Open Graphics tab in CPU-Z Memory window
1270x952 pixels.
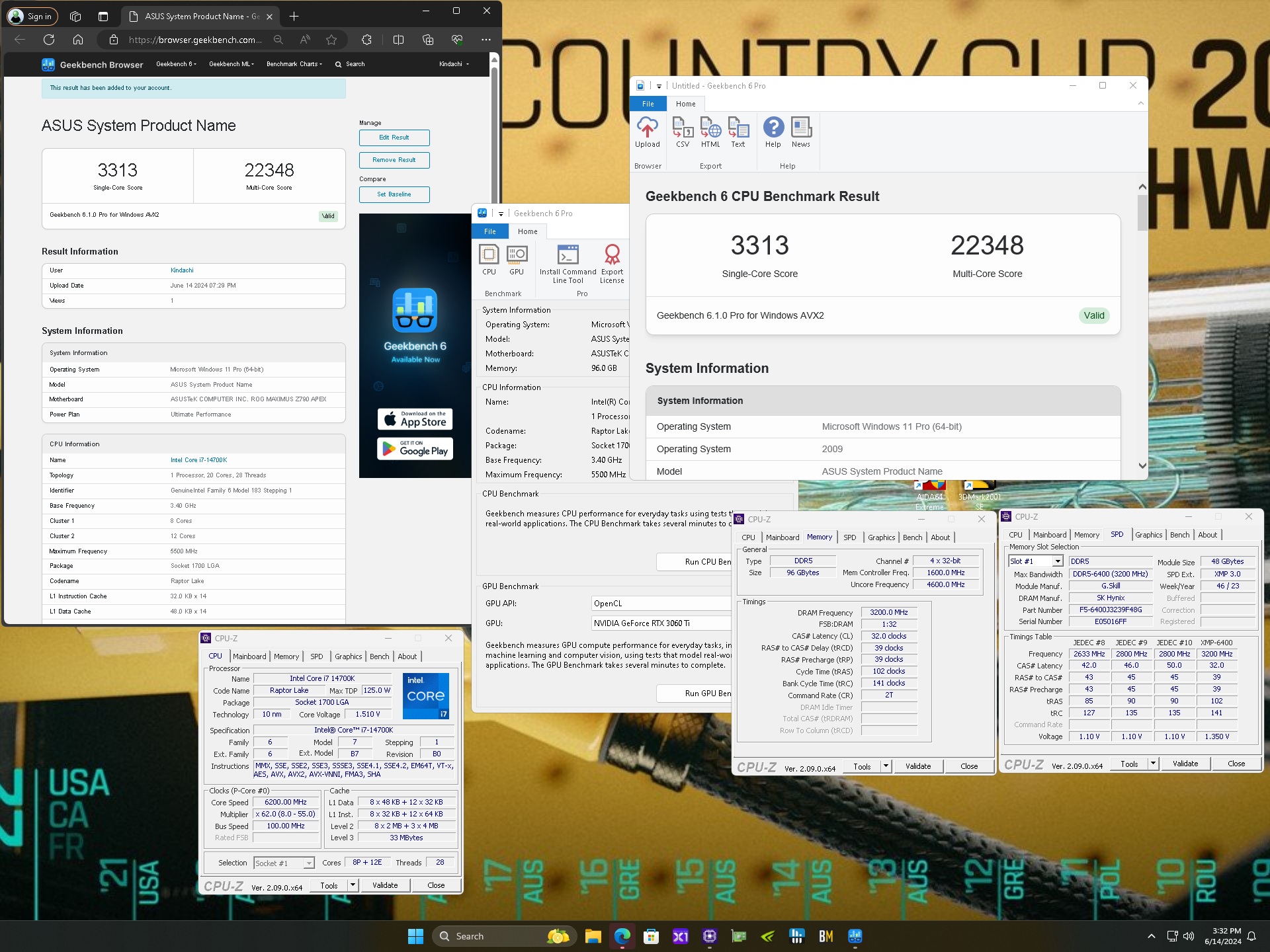point(882,537)
